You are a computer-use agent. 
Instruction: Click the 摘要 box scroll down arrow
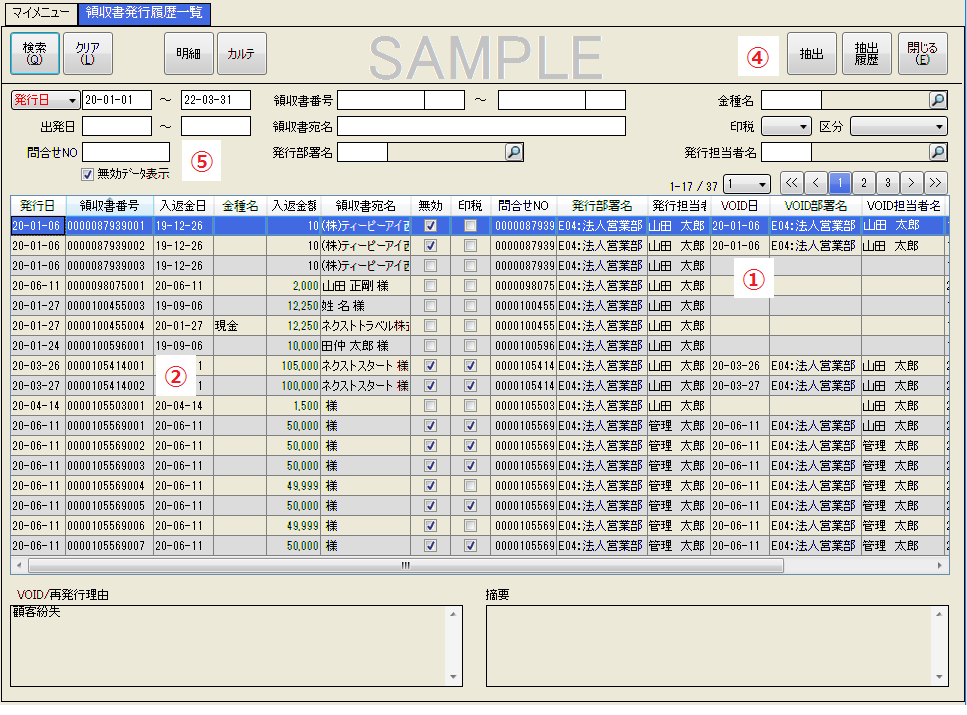(x=939, y=677)
